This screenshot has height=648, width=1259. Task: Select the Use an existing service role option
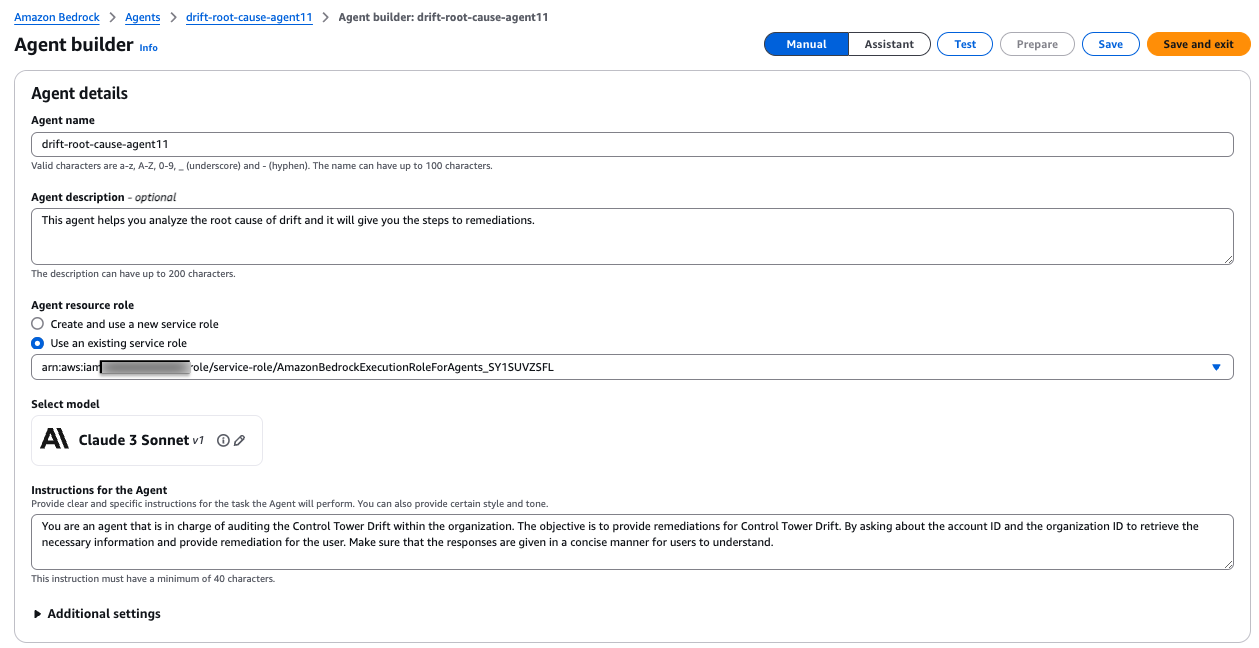coord(37,343)
